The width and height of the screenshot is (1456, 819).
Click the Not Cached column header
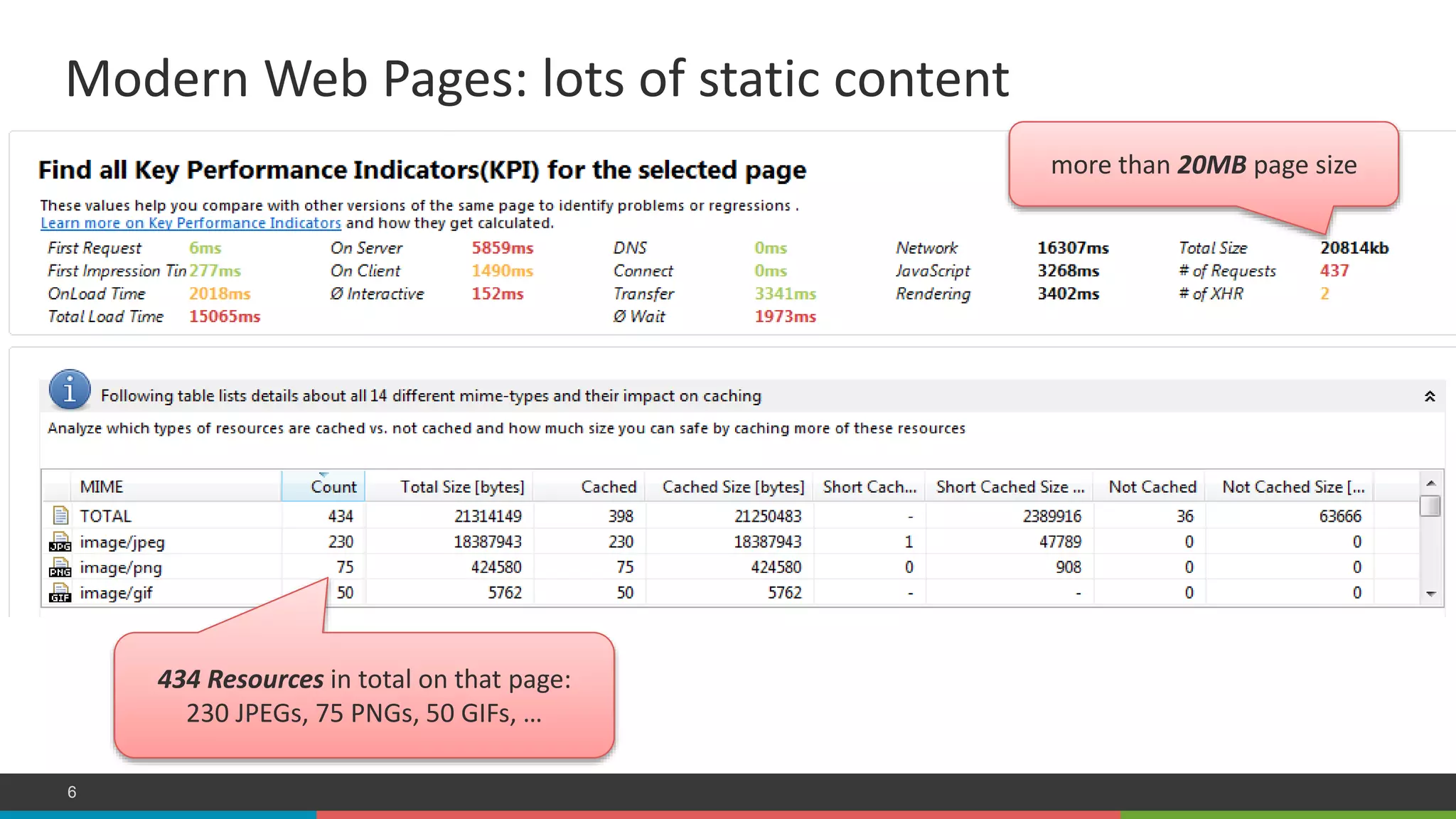[x=1152, y=487]
